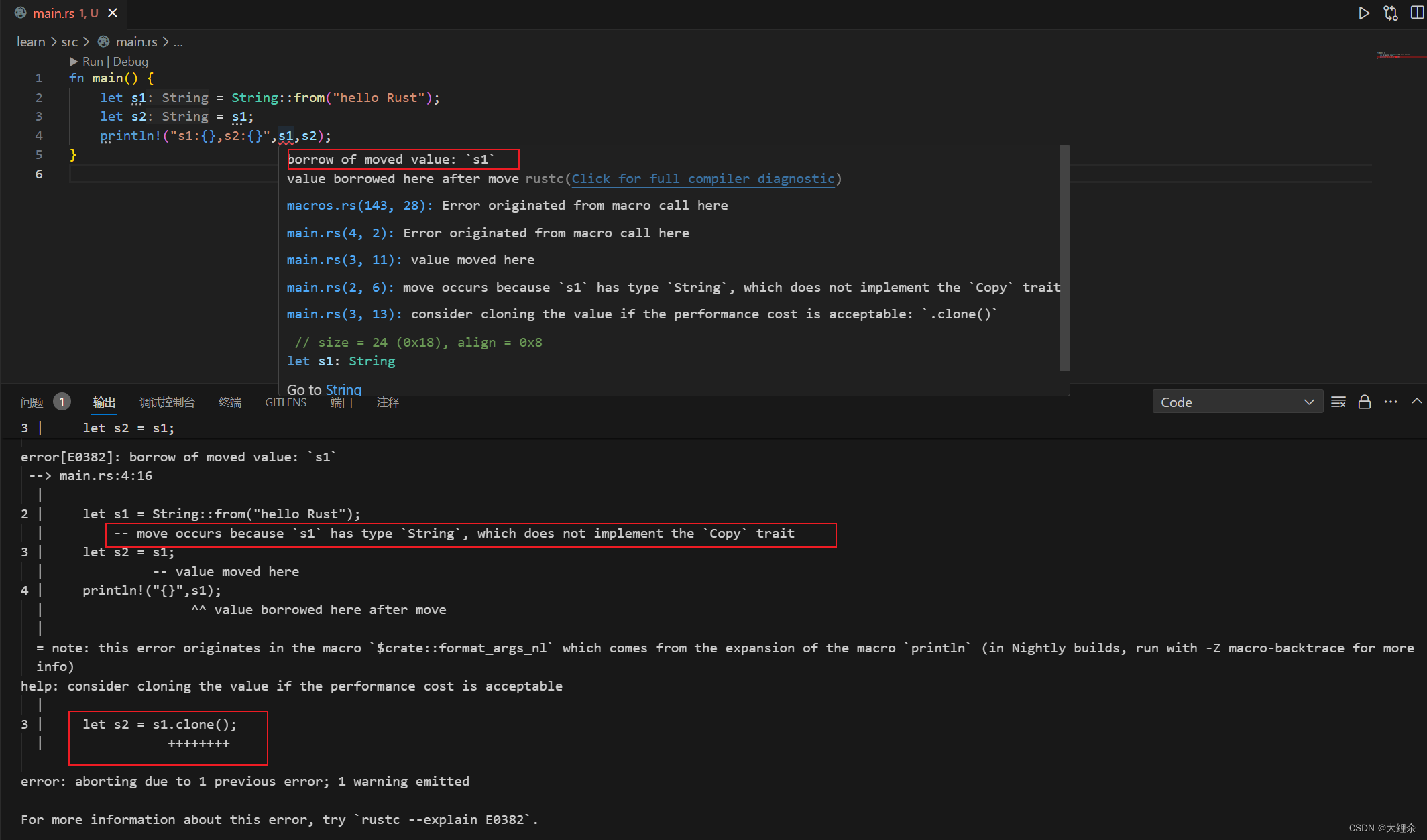
Task: Open the full compiler diagnostic link
Action: coord(703,179)
